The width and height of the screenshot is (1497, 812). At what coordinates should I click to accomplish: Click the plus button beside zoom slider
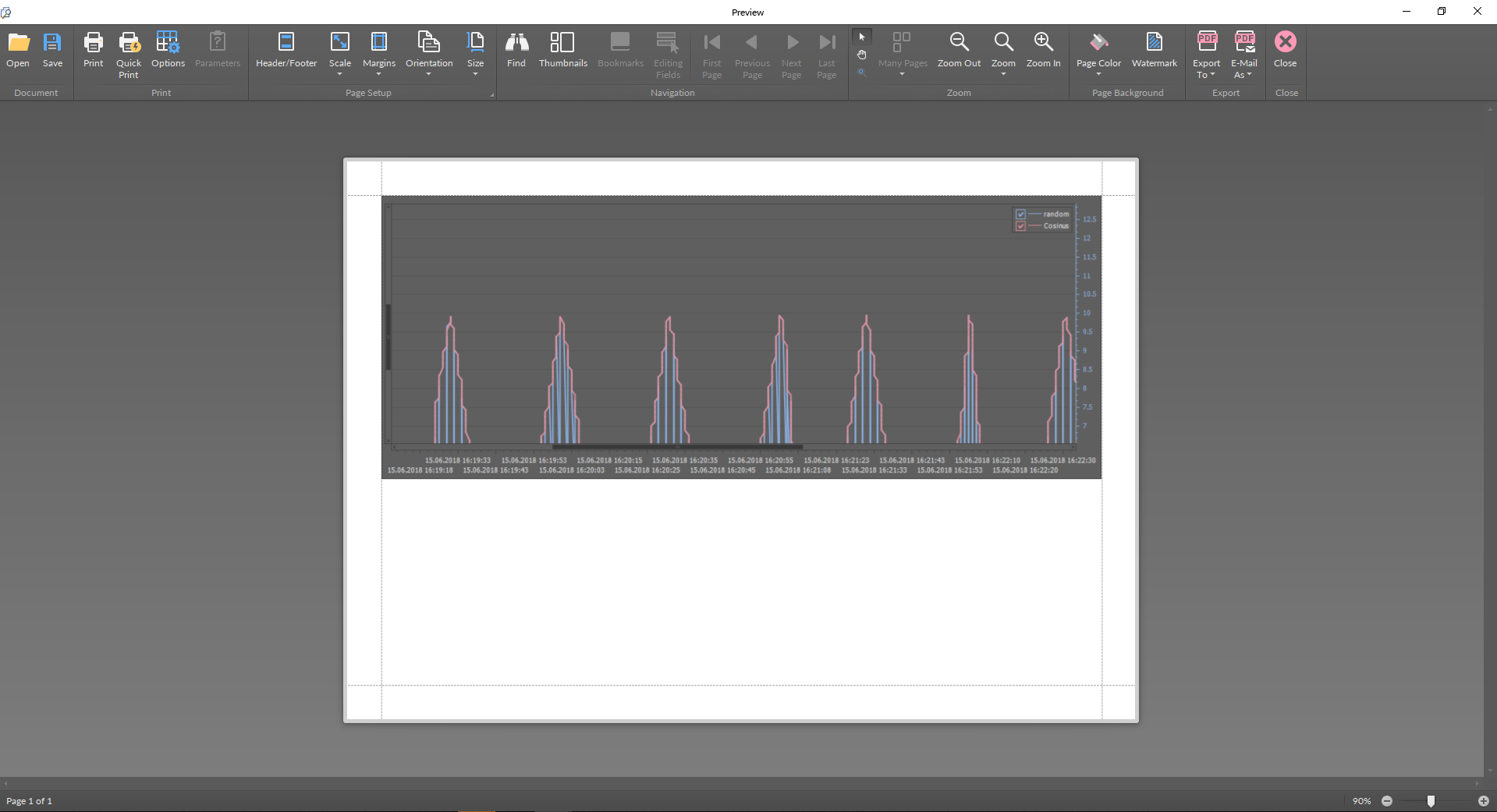pos(1483,801)
